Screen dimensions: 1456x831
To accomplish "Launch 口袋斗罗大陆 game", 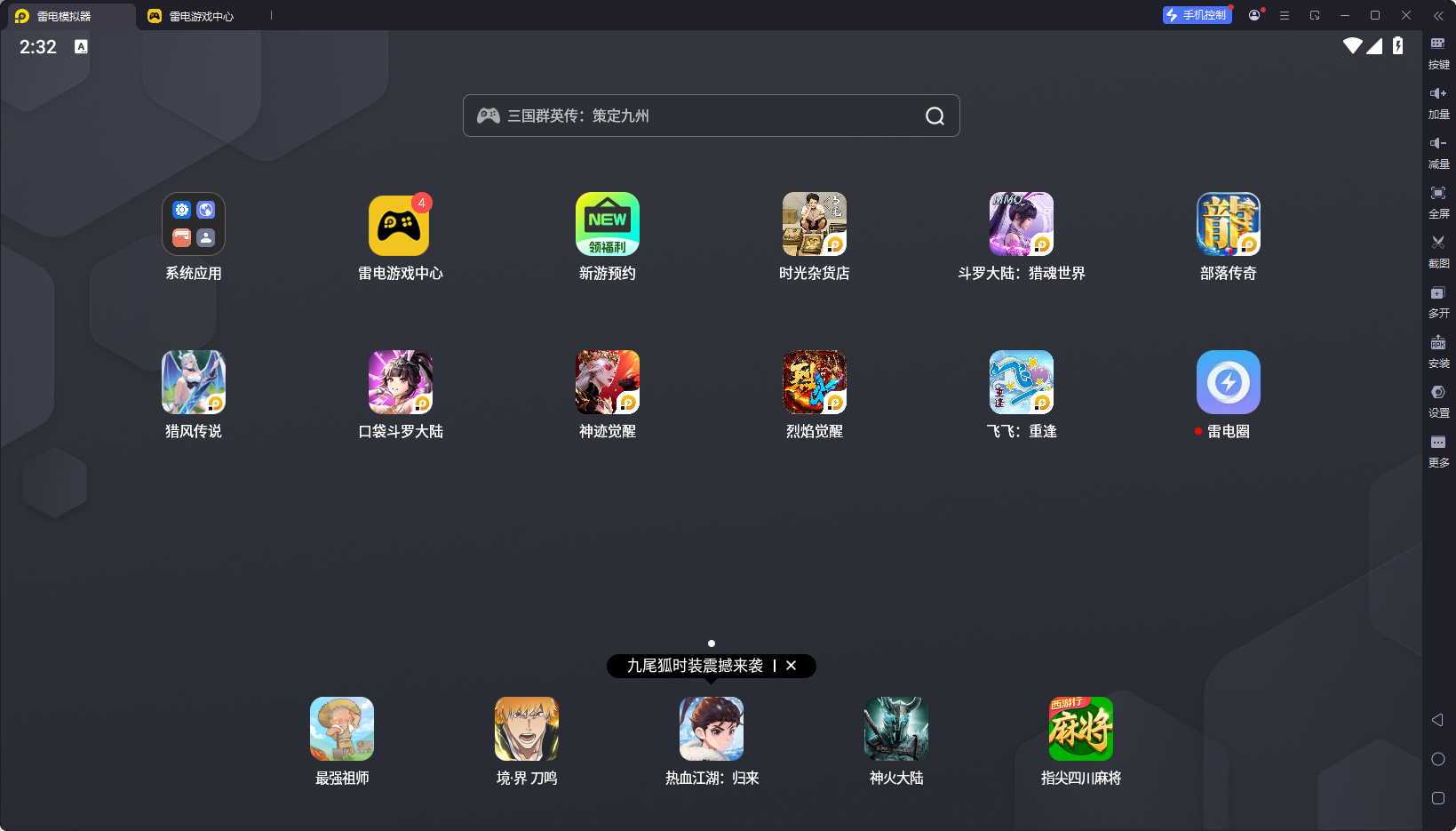I will [x=401, y=382].
